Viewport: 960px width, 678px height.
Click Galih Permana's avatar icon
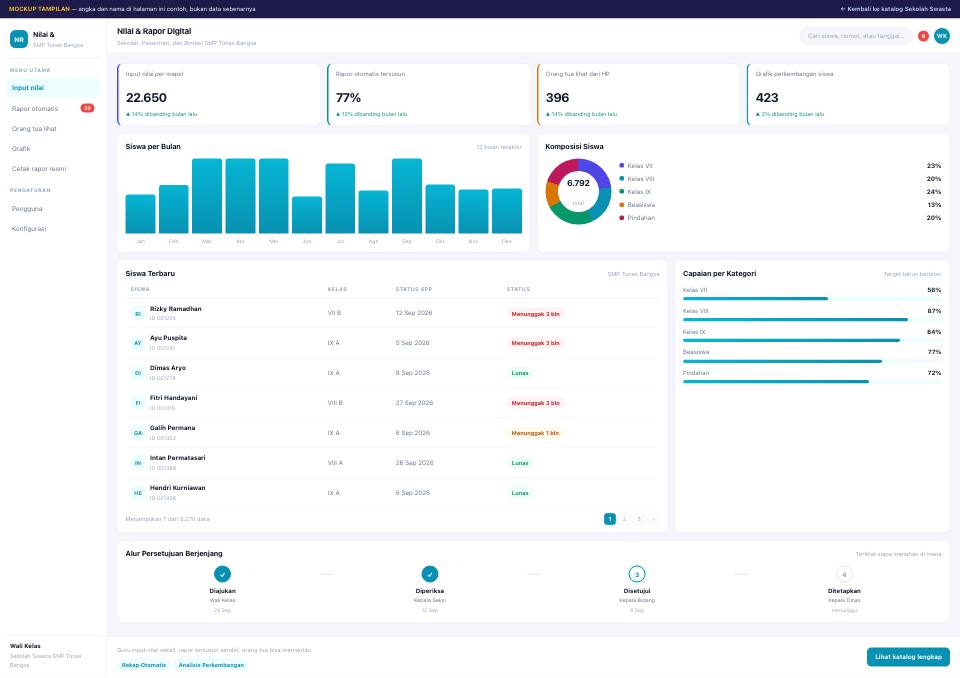coord(138,433)
